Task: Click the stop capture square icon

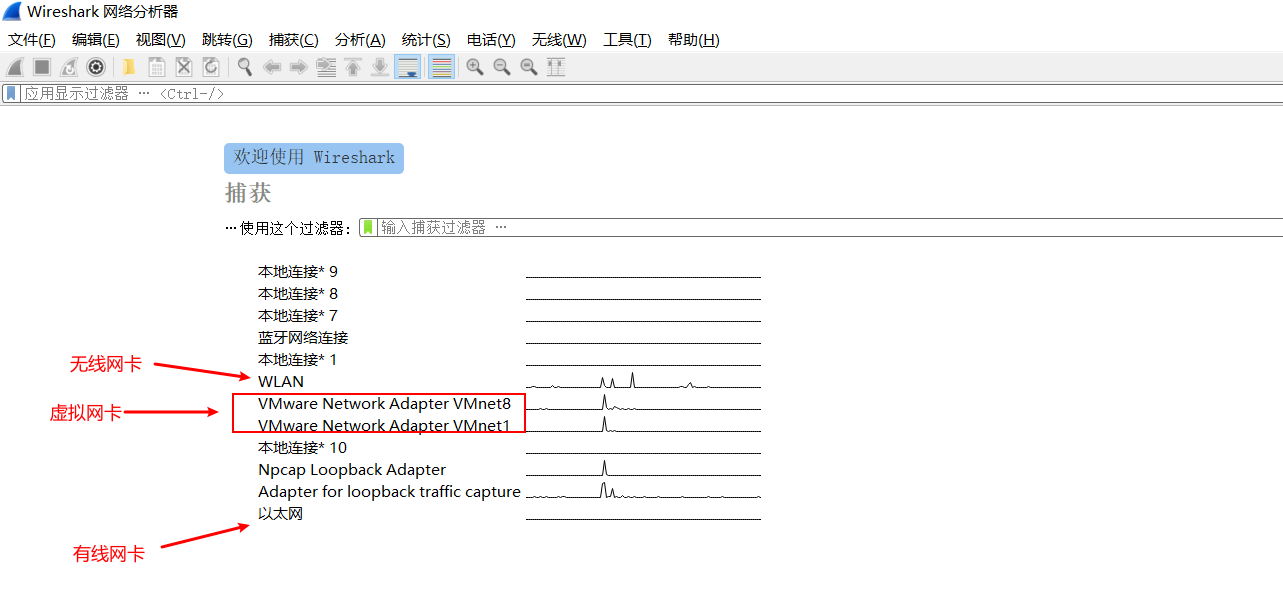Action: point(42,67)
